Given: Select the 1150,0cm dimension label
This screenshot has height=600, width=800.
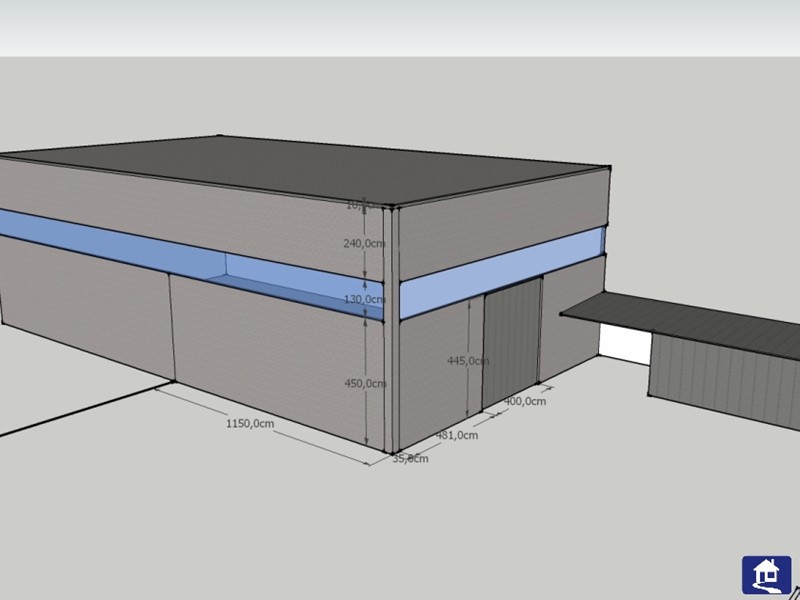Looking at the screenshot, I should 250,423.
